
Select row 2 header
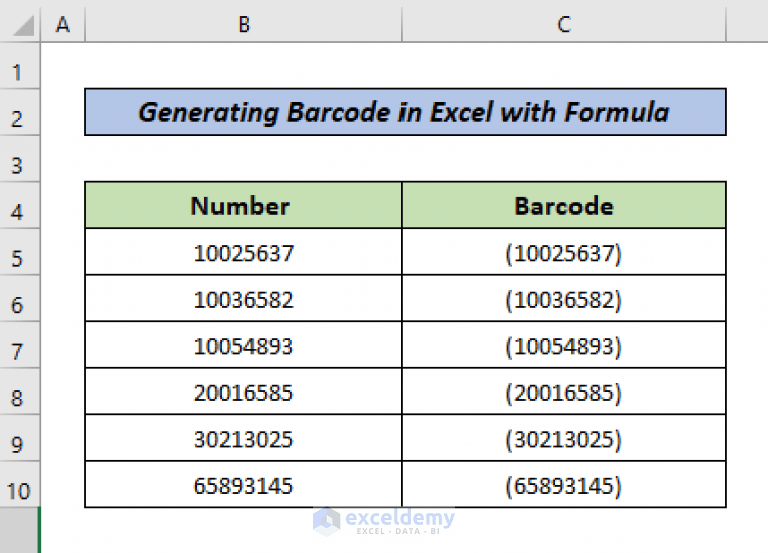coord(20,112)
